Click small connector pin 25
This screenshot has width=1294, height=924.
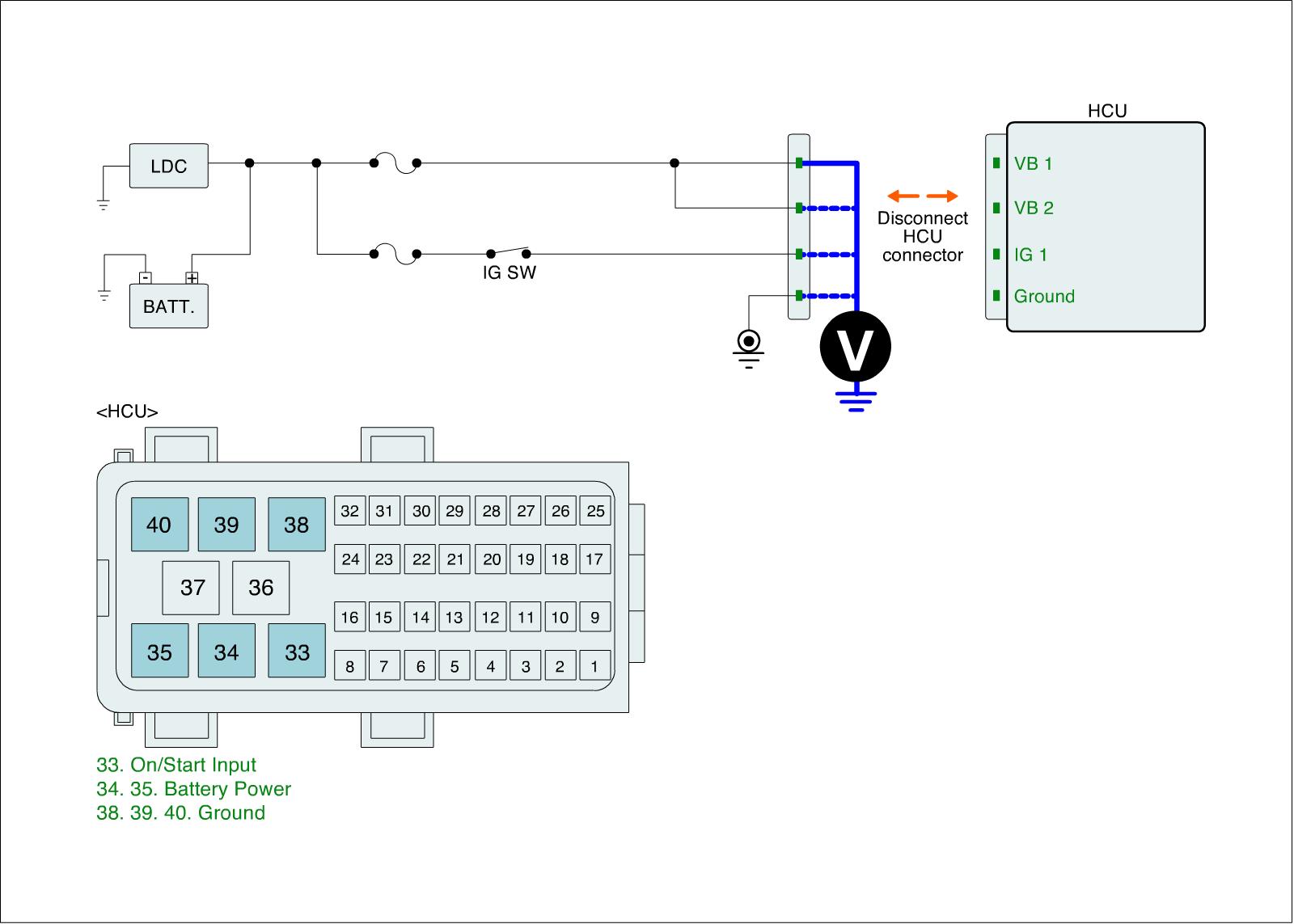595,511
